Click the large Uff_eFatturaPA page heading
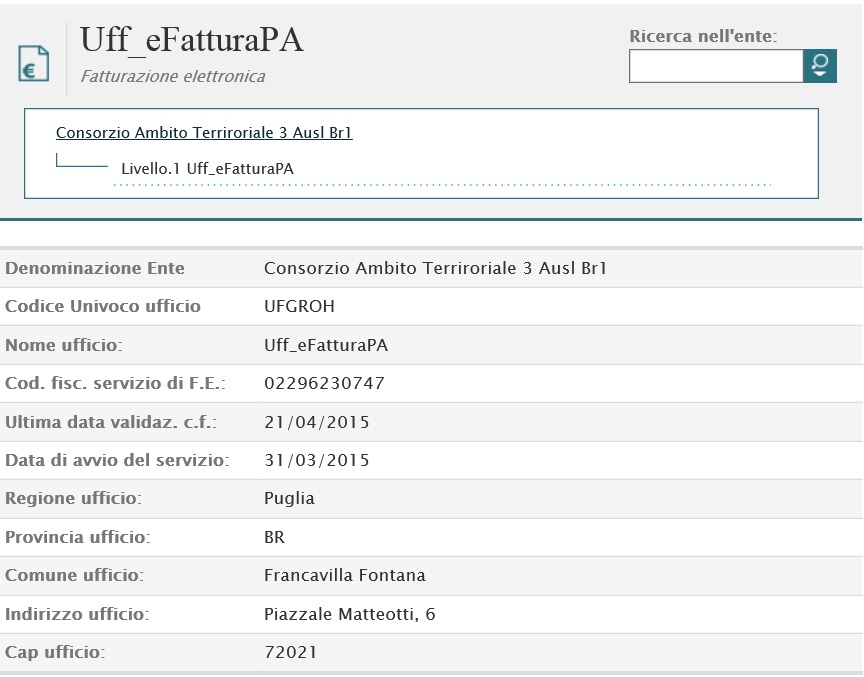This screenshot has width=864, height=677. [191, 40]
